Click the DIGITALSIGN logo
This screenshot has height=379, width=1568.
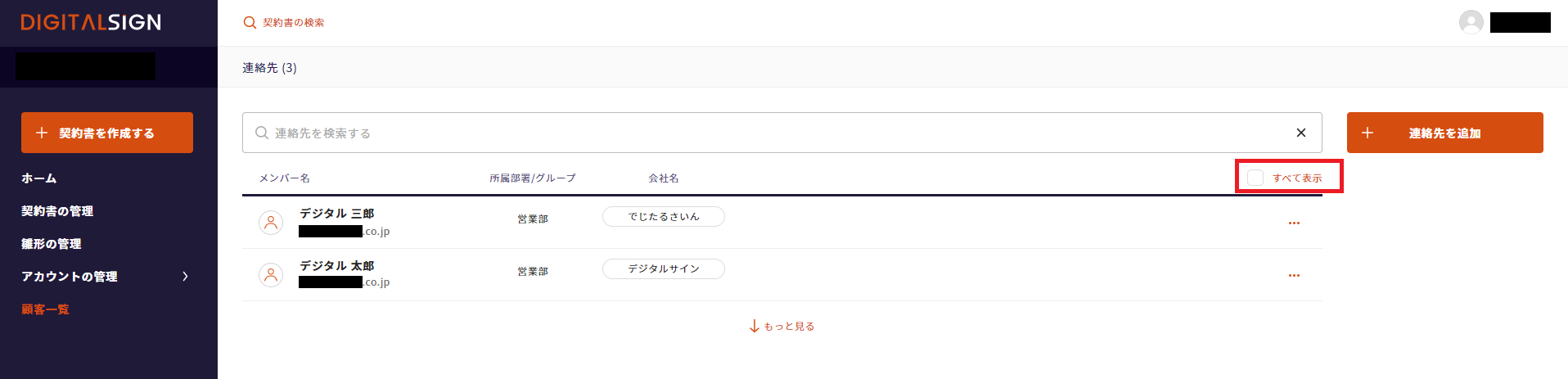tap(91, 23)
